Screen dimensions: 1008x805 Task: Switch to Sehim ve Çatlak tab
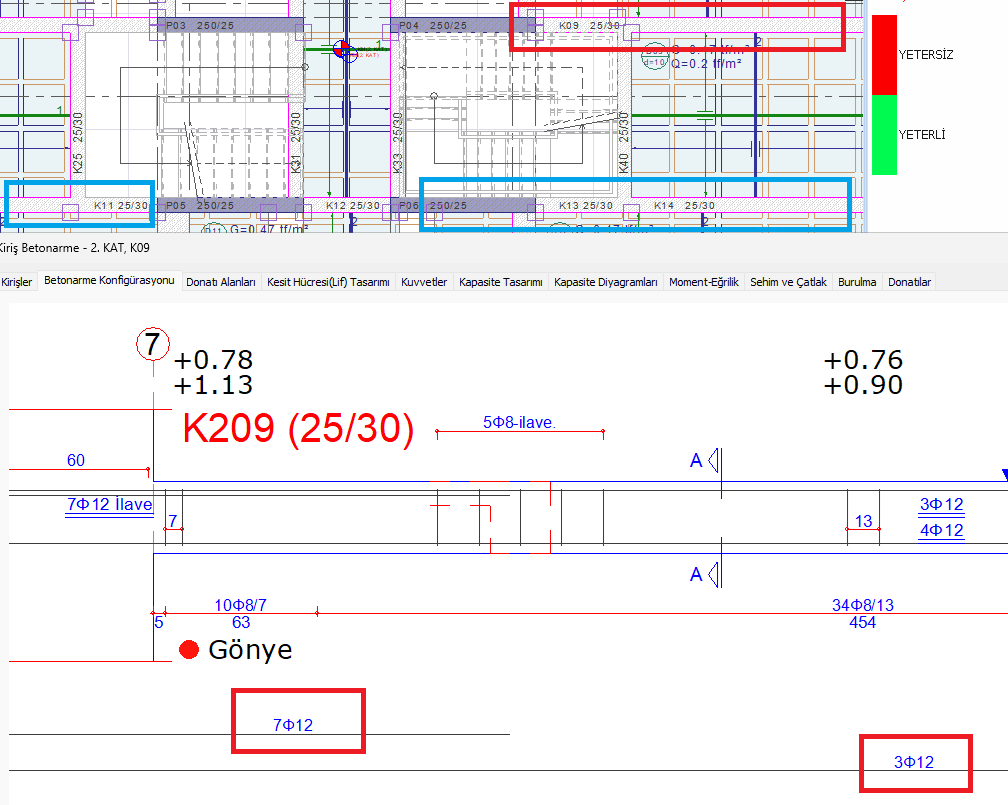(788, 282)
